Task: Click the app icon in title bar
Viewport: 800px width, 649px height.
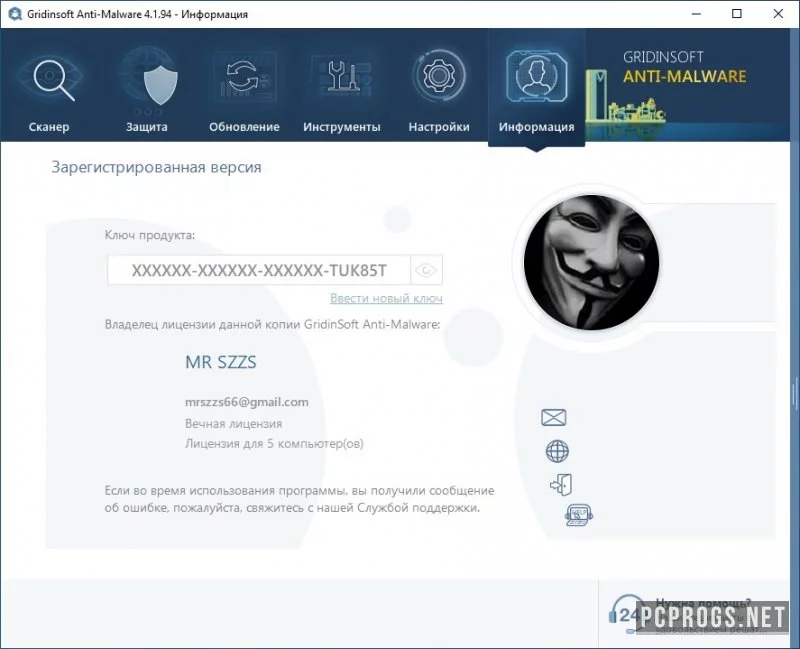Action: (15, 14)
